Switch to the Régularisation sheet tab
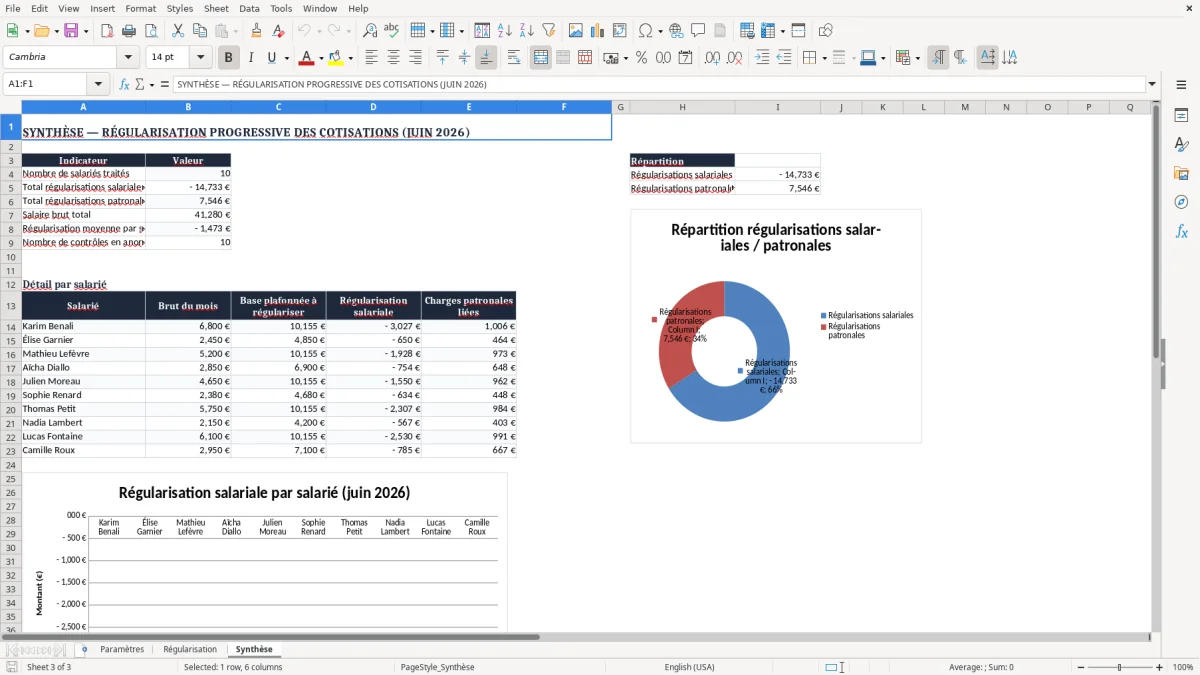Viewport: 1200px width, 675px height. click(x=190, y=650)
